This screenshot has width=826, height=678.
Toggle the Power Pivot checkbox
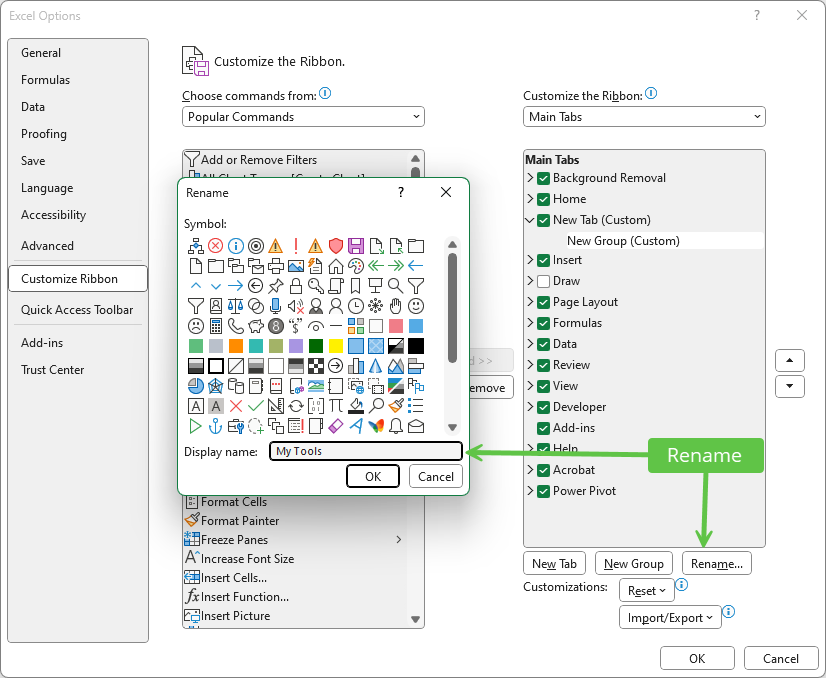tap(544, 491)
